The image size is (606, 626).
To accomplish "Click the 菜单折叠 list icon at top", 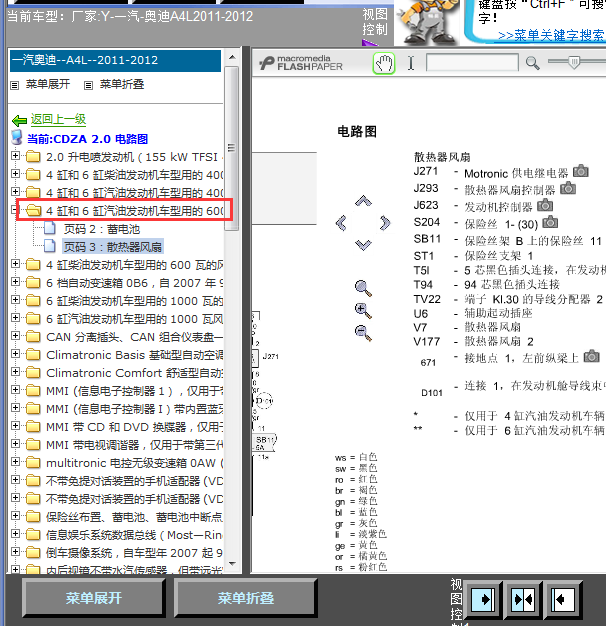I will pyautogui.click(x=89, y=85).
